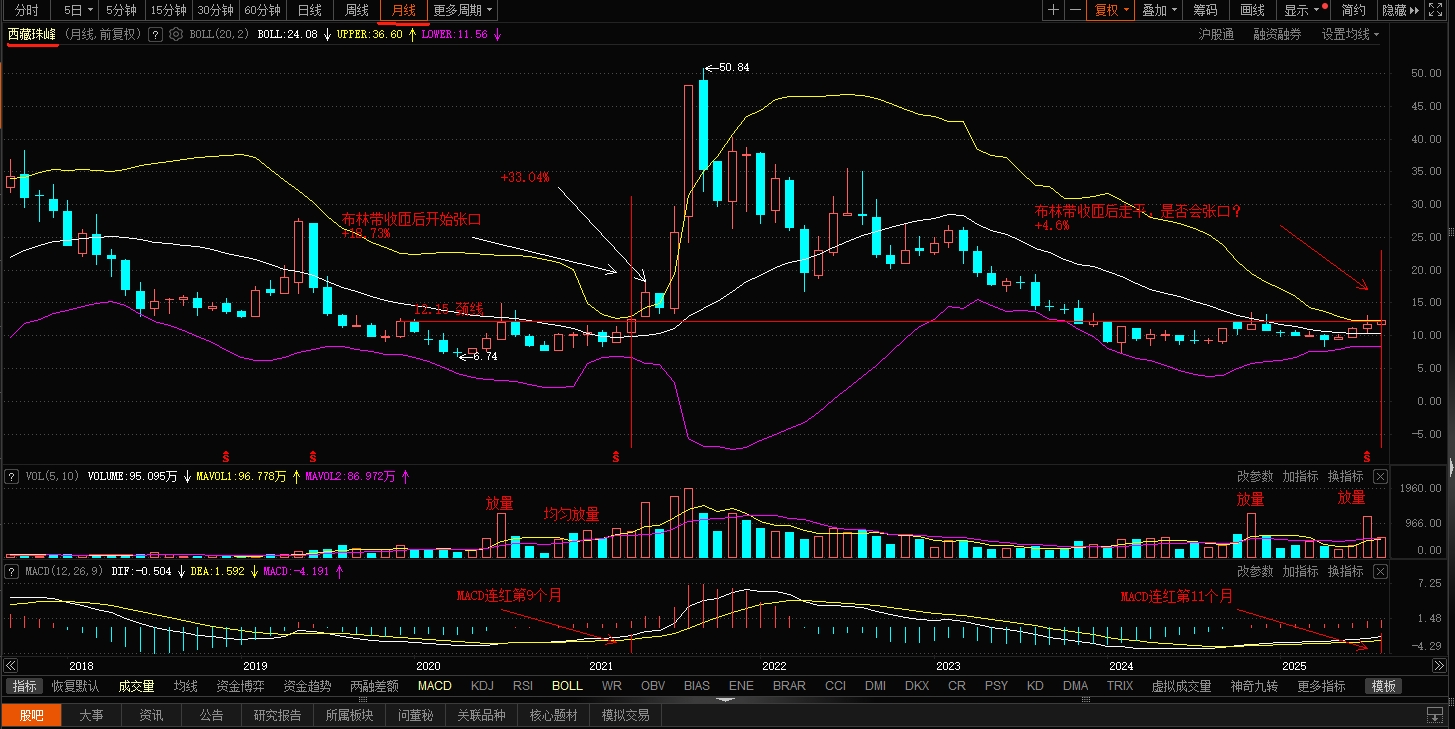The height and width of the screenshot is (729, 1455).
Task: Switch to 30分钟 period
Action: pyautogui.click(x=215, y=10)
